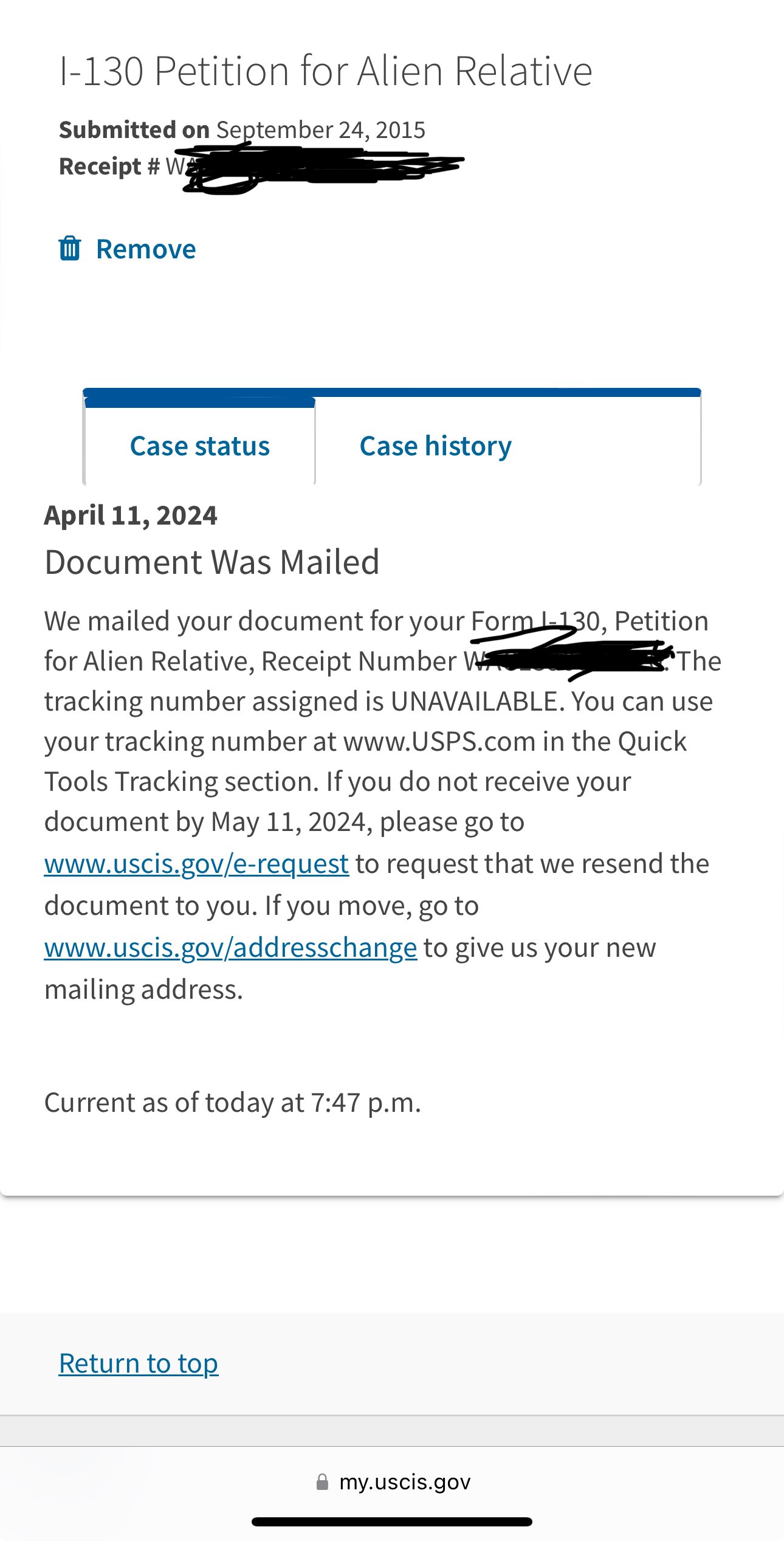Follow the www.uscis.gov/addresschange link
Viewport: 784px width, 1541px height.
tap(231, 947)
